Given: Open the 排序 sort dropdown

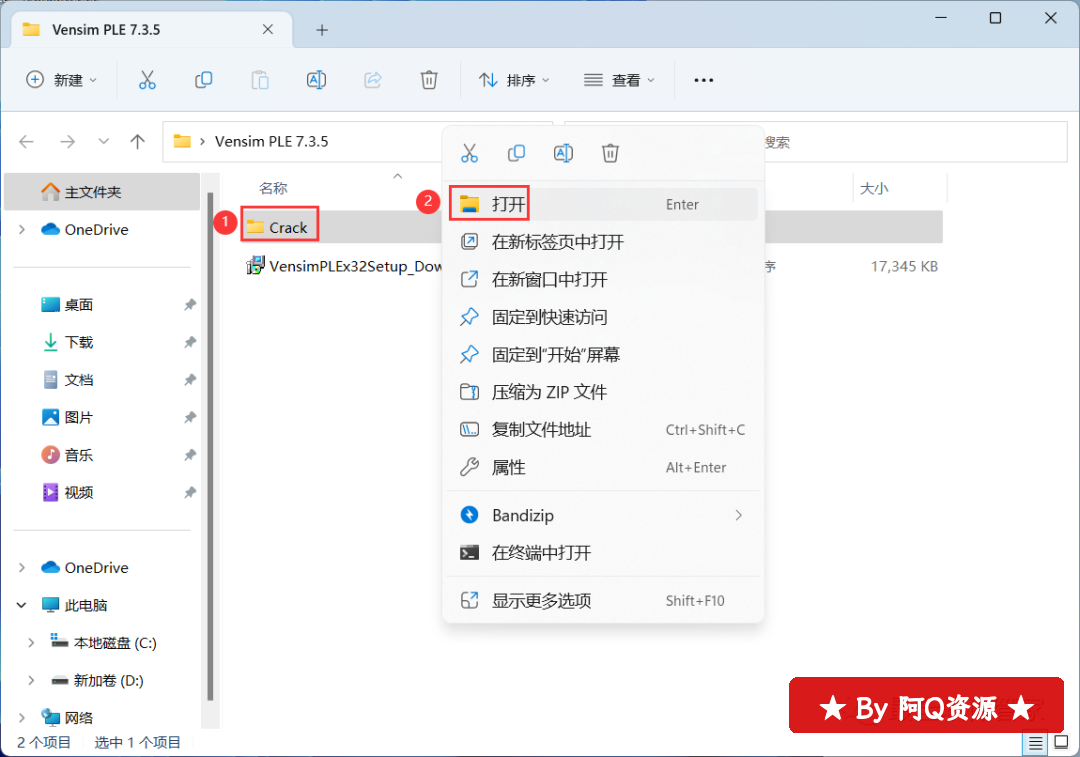Looking at the screenshot, I should (515, 80).
